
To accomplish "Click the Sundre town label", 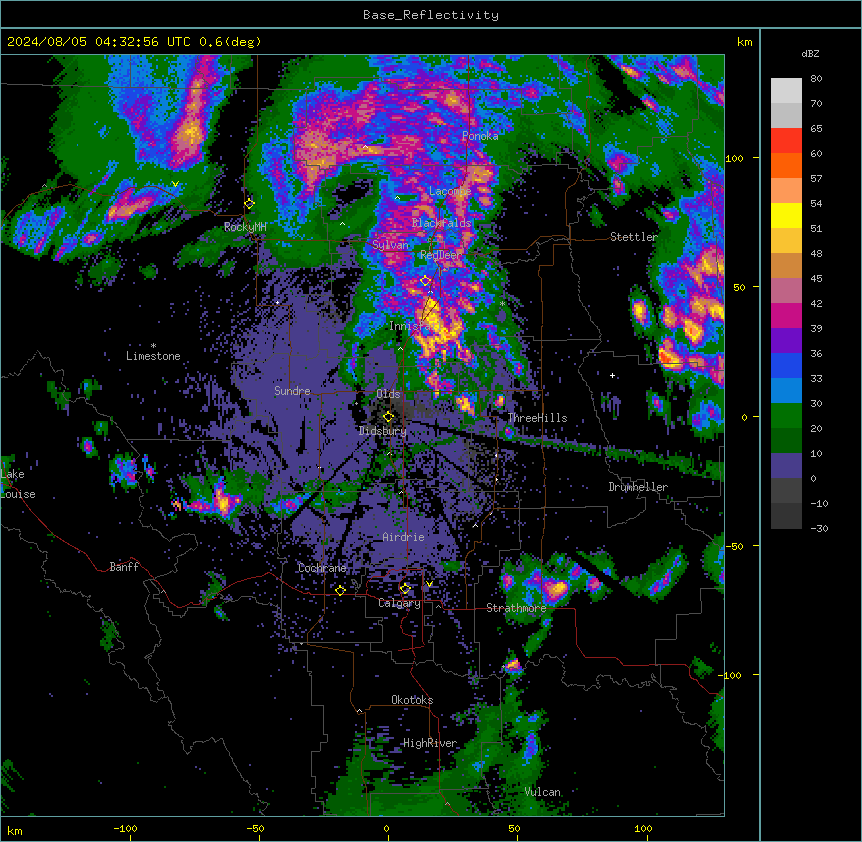I will point(292,391).
